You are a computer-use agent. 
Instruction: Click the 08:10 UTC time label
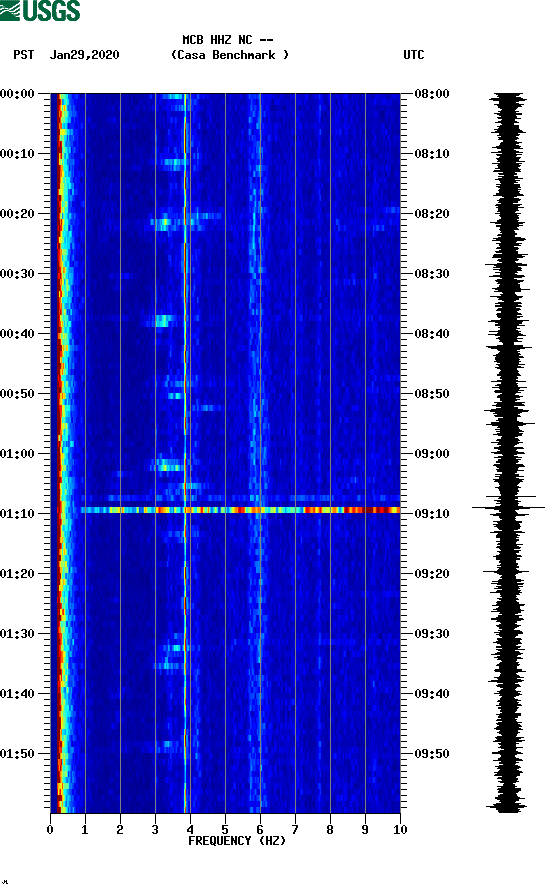tap(432, 154)
